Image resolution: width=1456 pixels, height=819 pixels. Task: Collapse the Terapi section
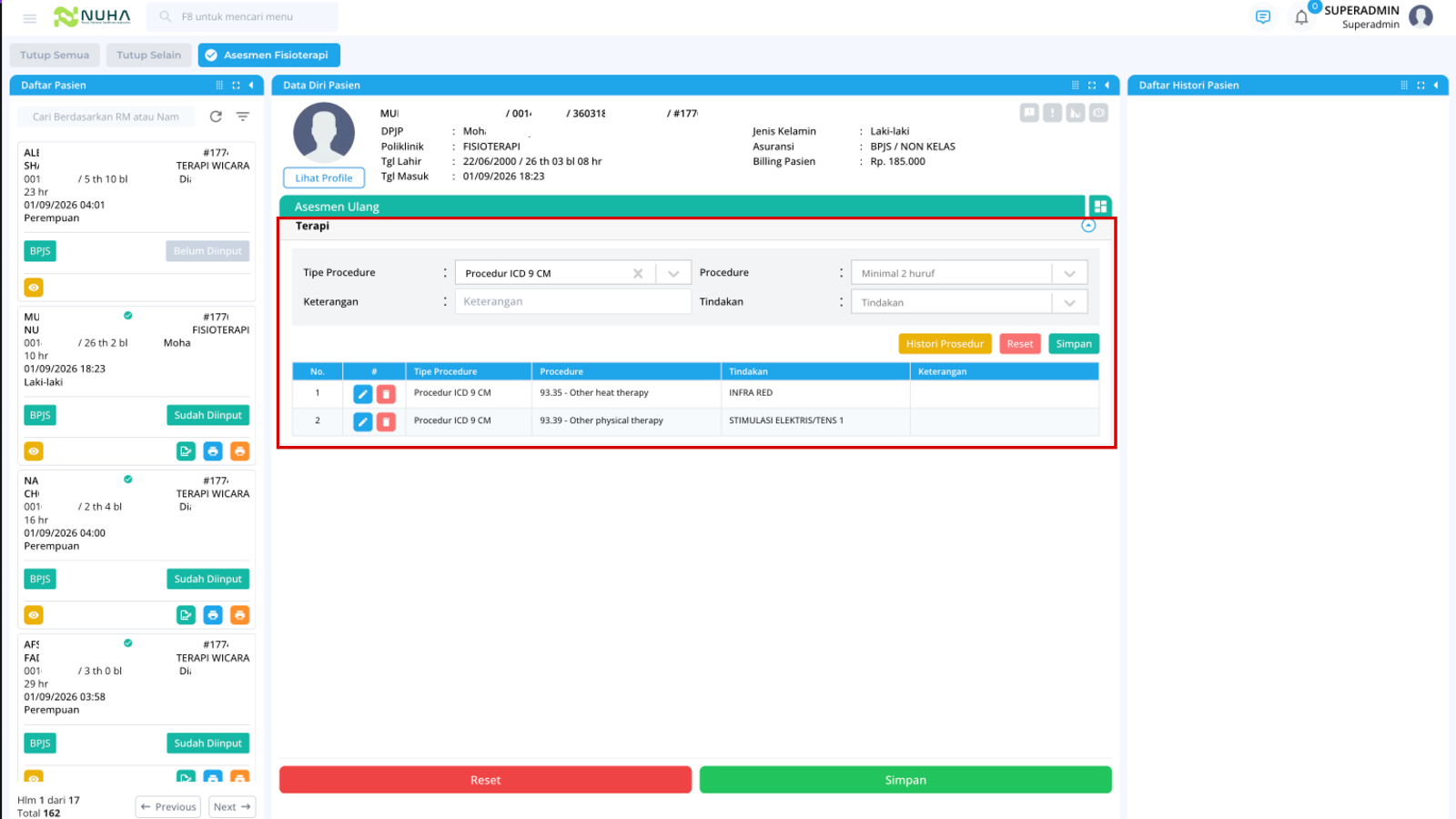pos(1088,226)
